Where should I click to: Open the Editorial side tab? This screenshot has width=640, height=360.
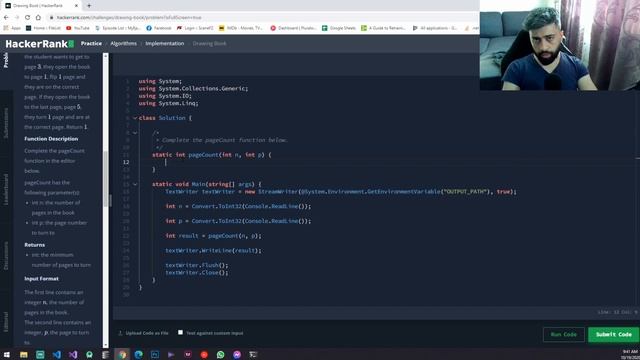(6, 322)
